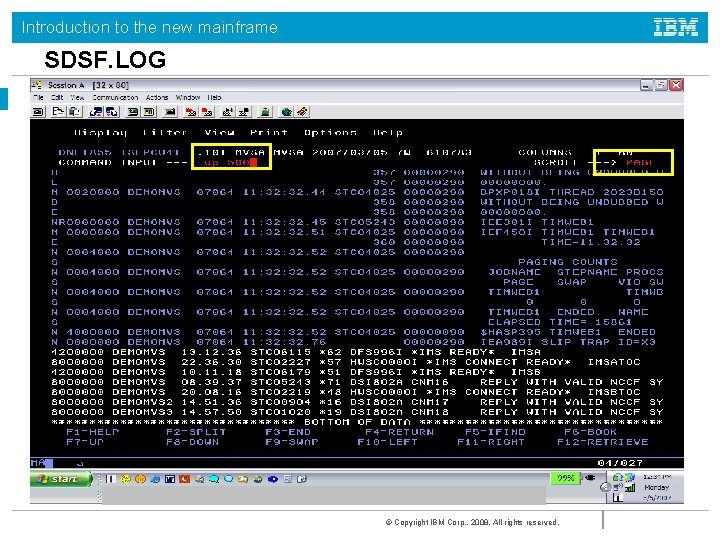Screen dimensions: 720x540
Task: Click the log line ending with IMSATOC
Action: (x=346, y=362)
